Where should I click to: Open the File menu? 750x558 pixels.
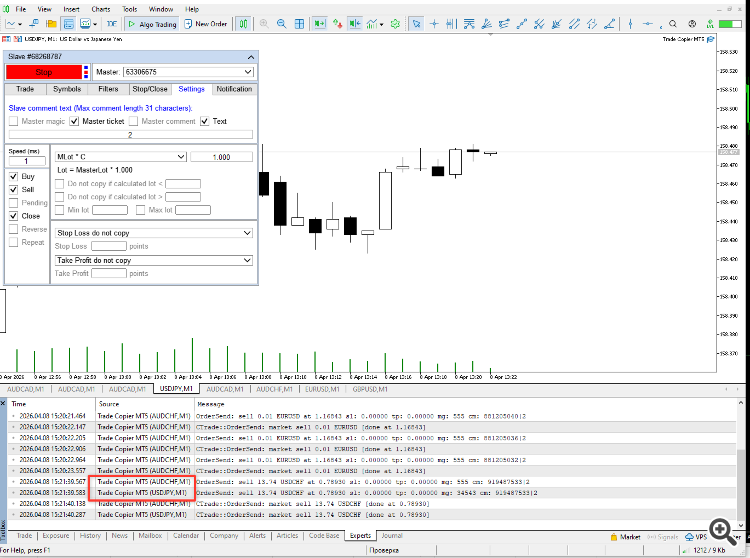[x=21, y=9]
